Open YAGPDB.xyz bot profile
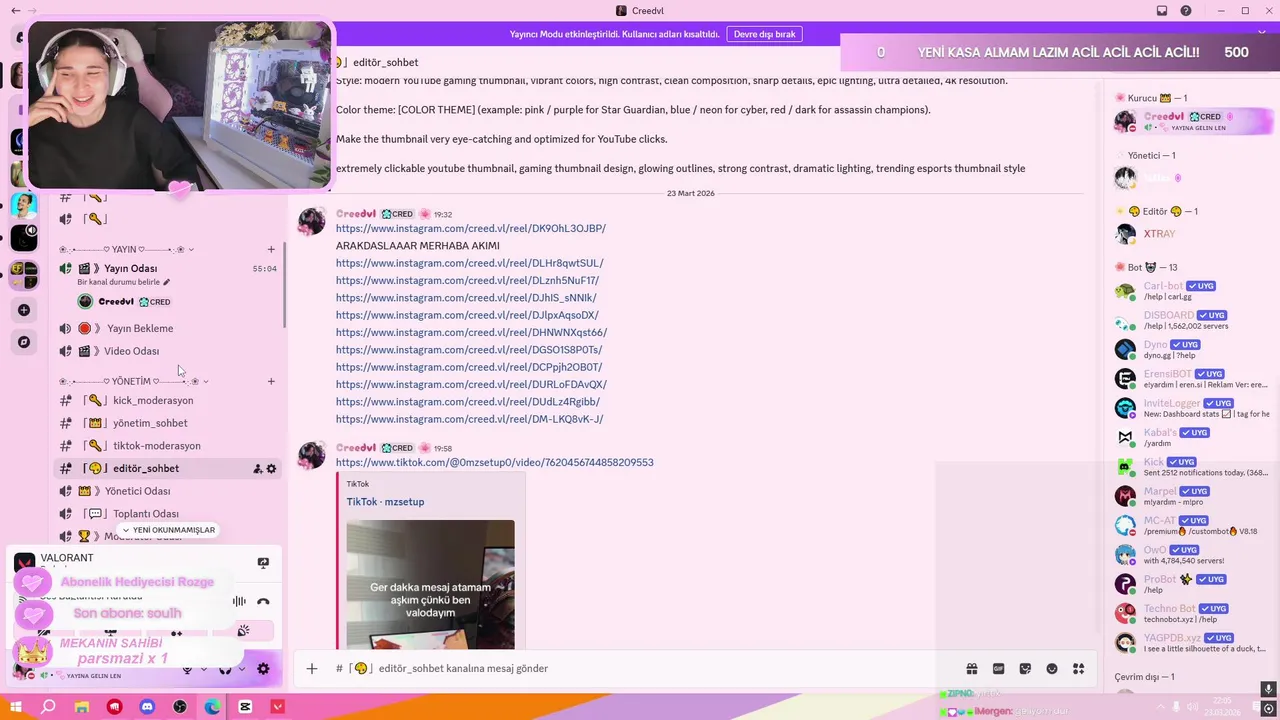This screenshot has height=720, width=1280. point(1192,643)
